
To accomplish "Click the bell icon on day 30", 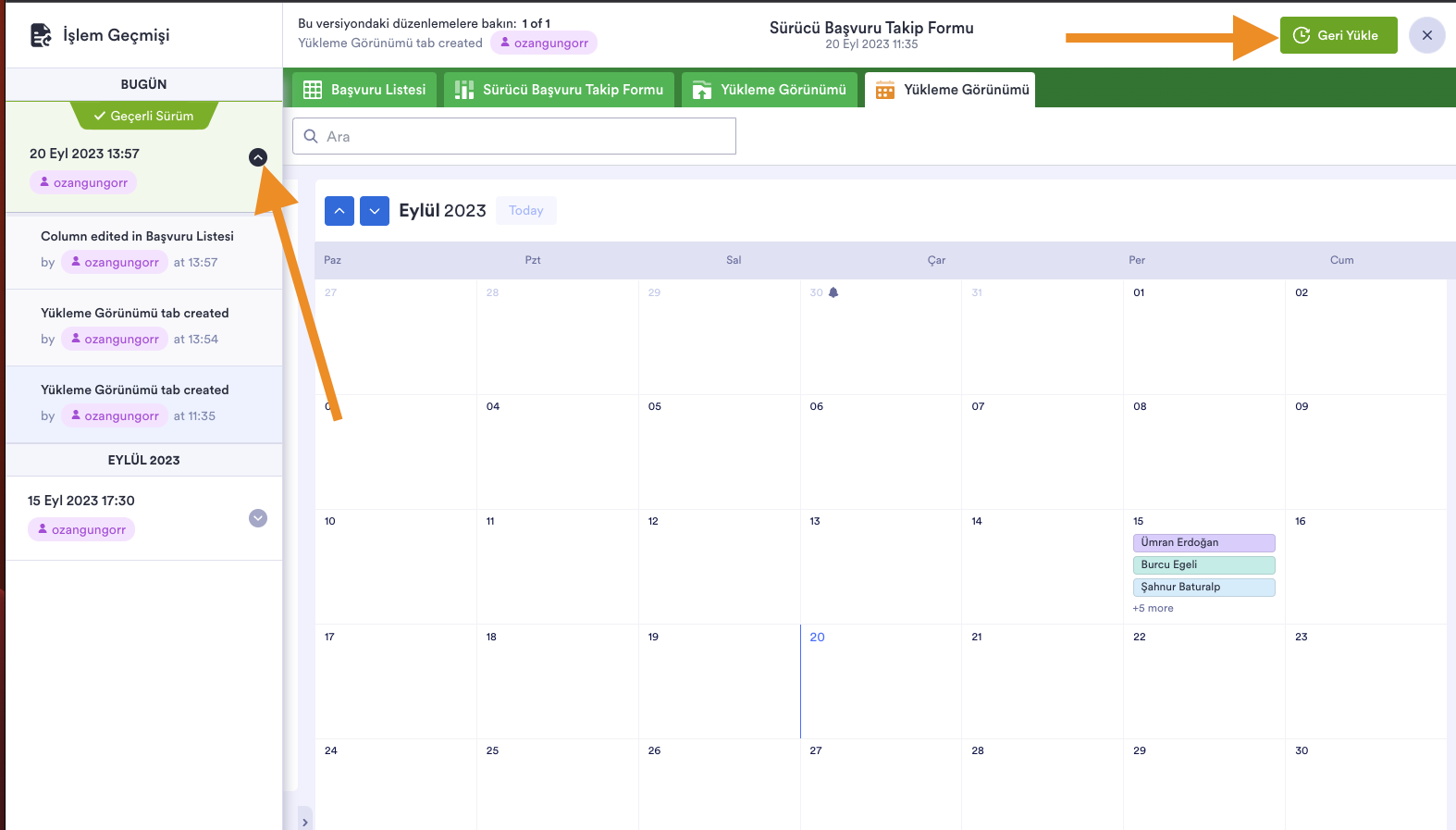I will tap(833, 292).
